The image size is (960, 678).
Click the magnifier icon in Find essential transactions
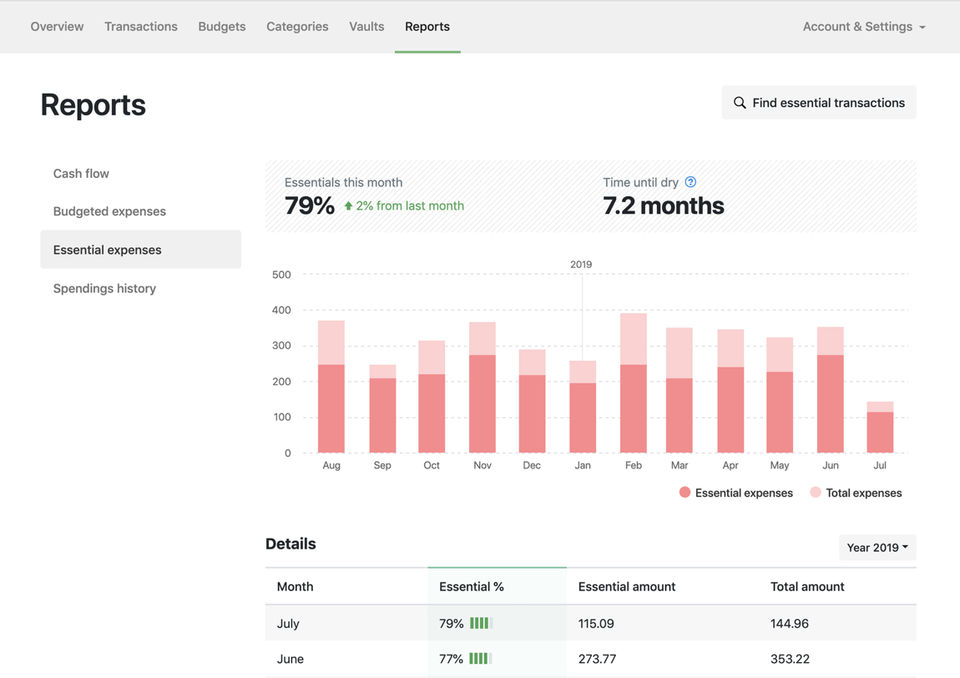(x=740, y=103)
